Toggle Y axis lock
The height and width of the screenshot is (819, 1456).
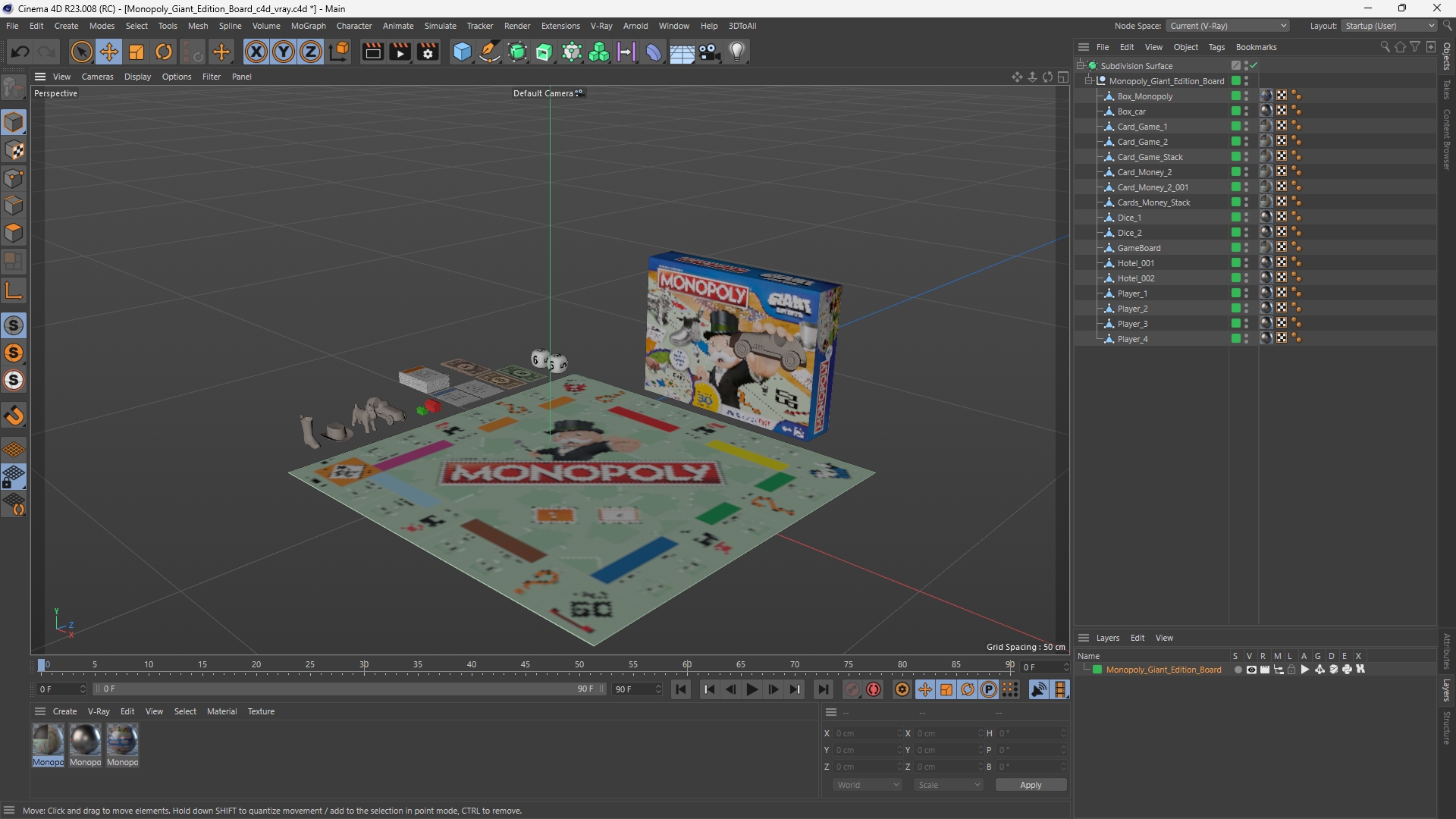[284, 52]
